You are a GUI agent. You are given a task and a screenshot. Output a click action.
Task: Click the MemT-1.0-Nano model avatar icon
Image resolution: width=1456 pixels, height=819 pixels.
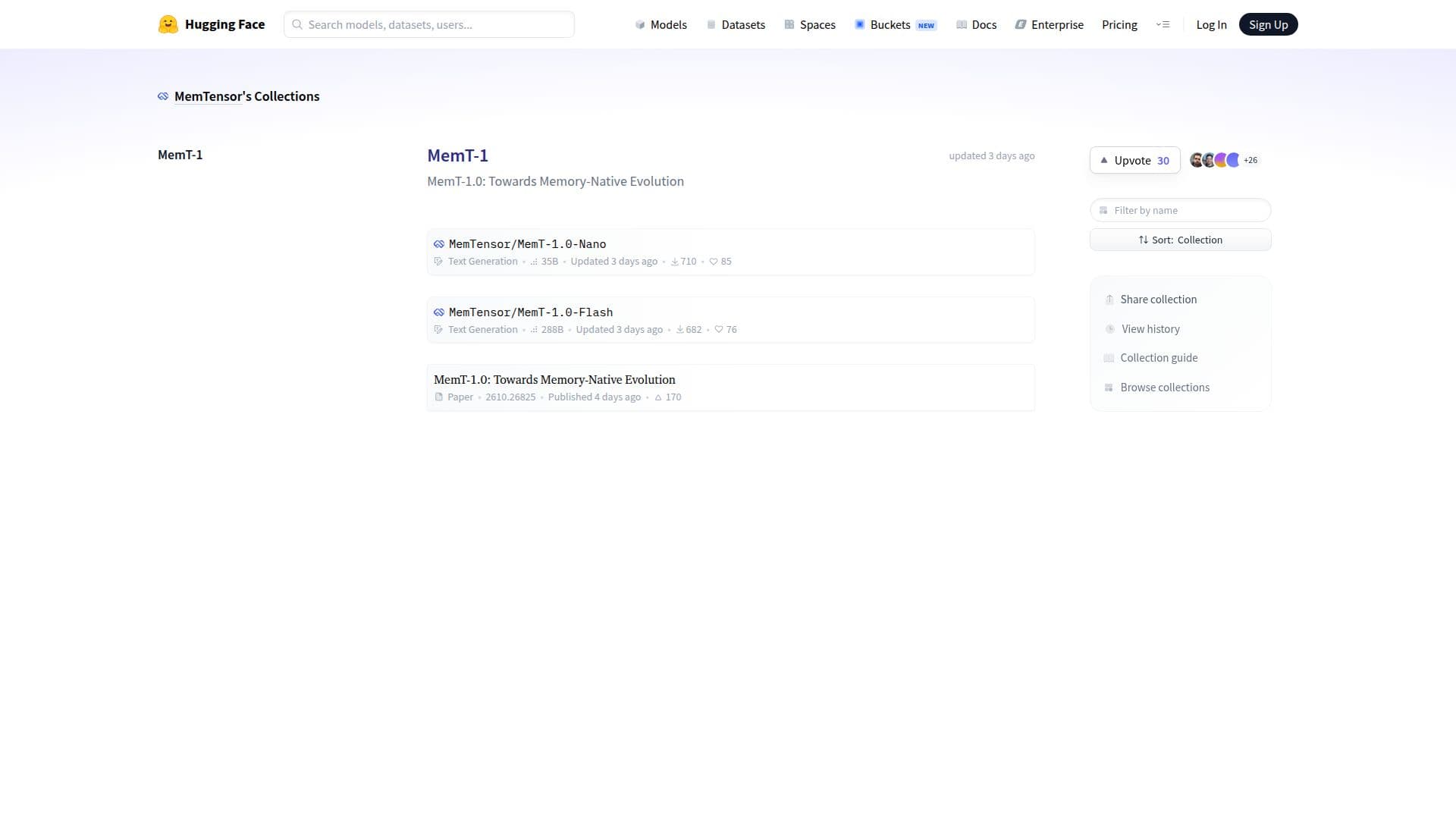(439, 244)
